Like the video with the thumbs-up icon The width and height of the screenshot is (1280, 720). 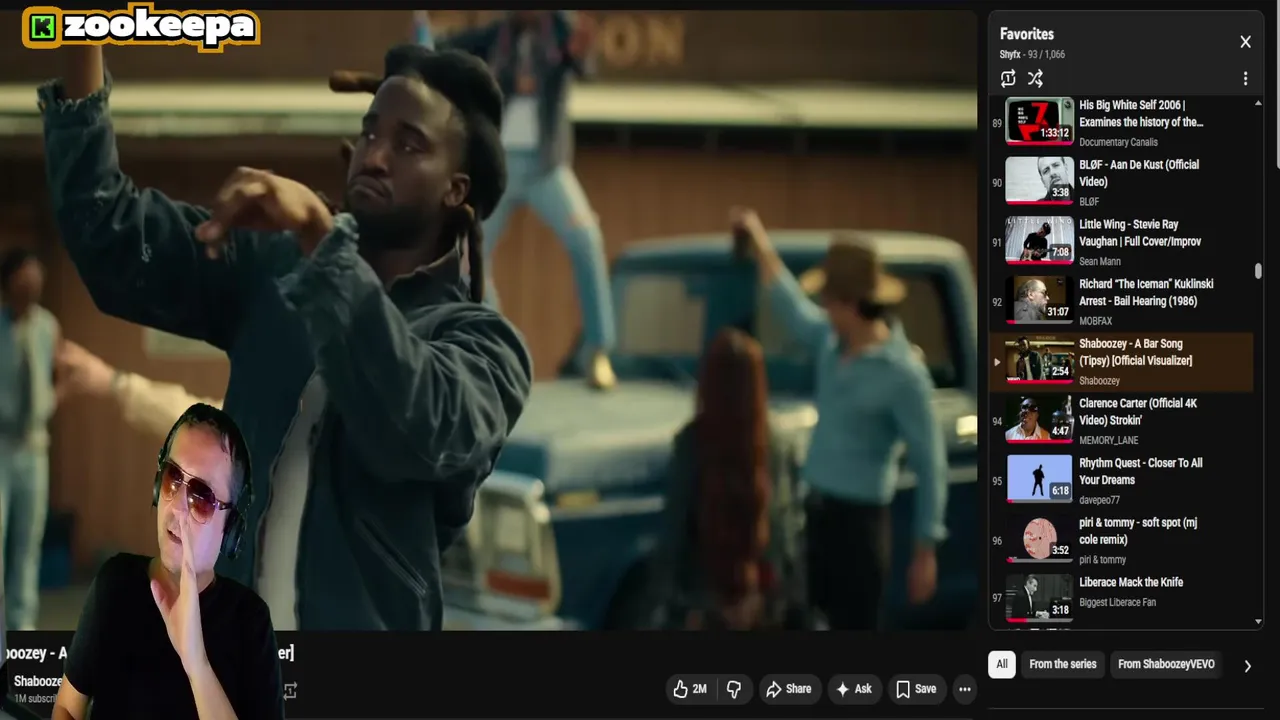[x=691, y=689]
